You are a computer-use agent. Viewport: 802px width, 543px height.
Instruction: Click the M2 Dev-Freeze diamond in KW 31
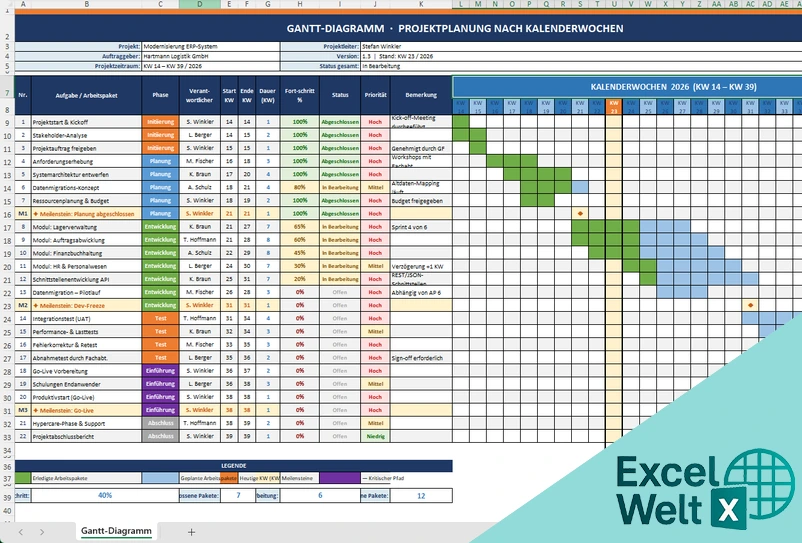tap(750, 305)
